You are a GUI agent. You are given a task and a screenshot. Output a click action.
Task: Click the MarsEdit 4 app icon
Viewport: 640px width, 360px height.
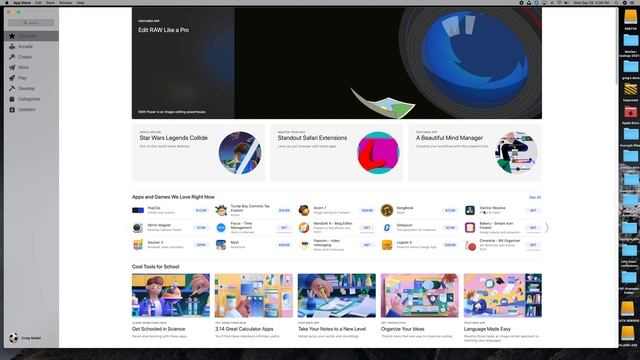click(x=304, y=227)
